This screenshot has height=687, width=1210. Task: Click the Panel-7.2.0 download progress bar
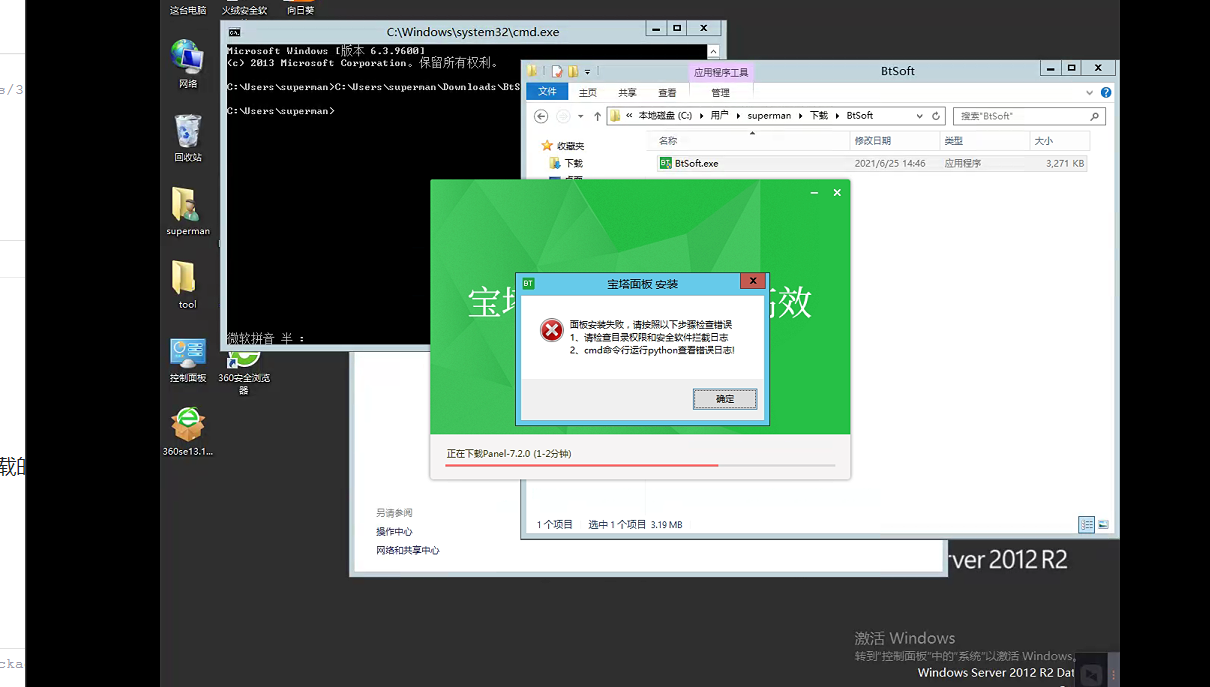640,465
